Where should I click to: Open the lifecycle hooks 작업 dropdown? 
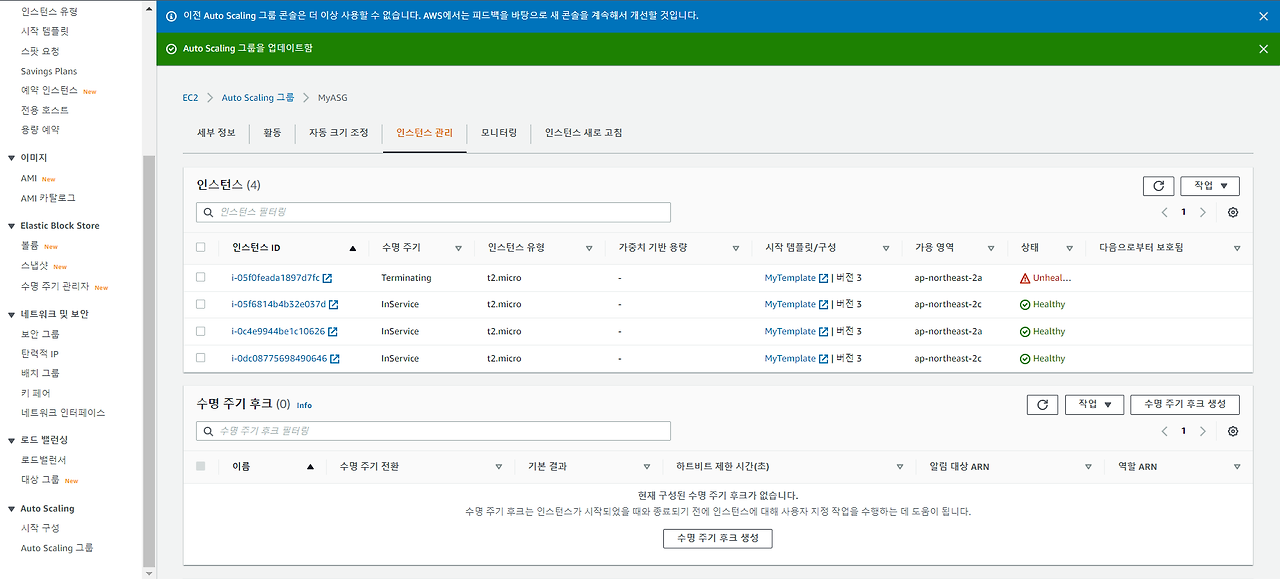pos(1095,404)
